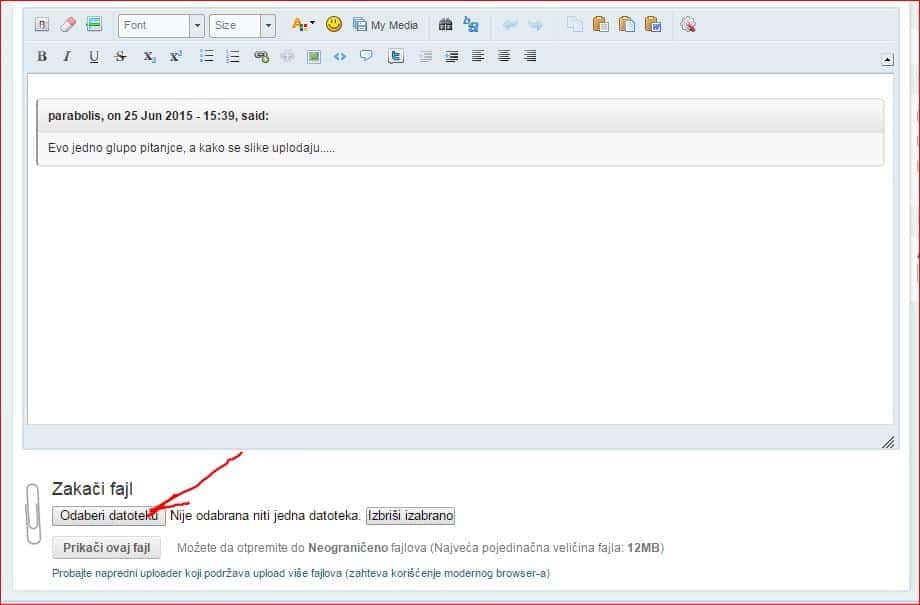Screen dimensions: 920x605
Task: Toggle the editor source mode icon
Action: [42, 25]
